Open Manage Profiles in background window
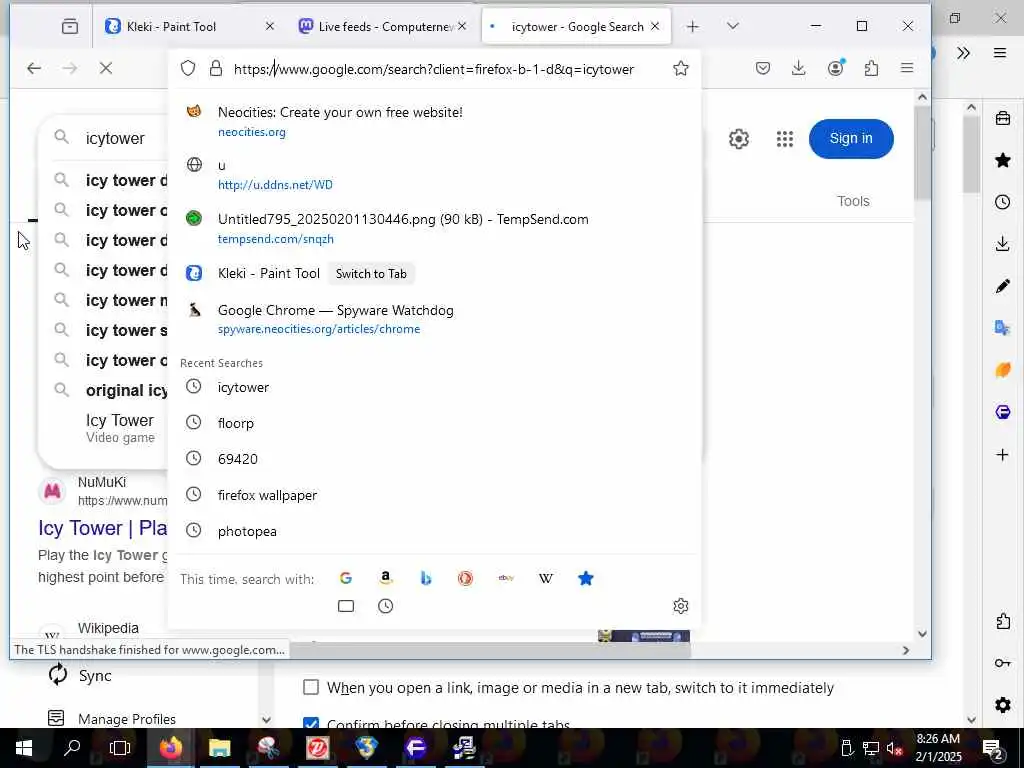The image size is (1024, 768). [112, 718]
